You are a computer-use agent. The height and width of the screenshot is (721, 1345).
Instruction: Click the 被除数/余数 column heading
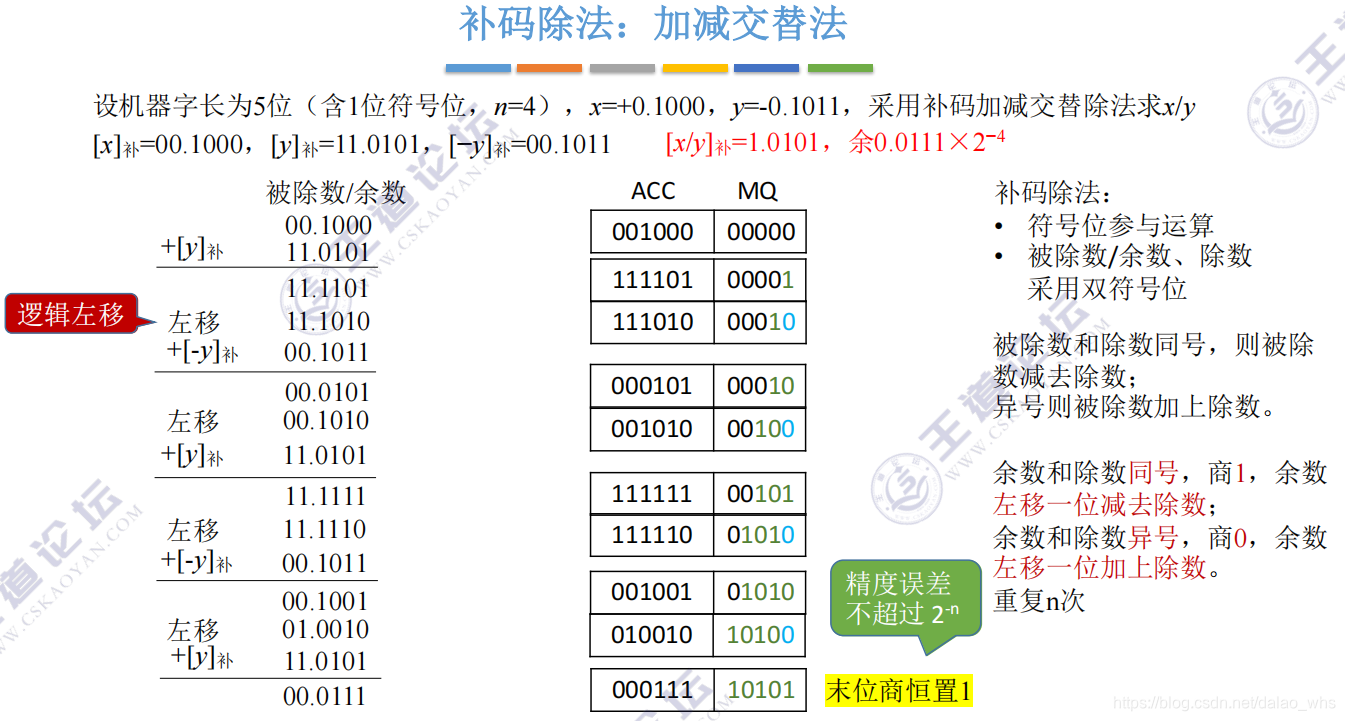tap(336, 191)
